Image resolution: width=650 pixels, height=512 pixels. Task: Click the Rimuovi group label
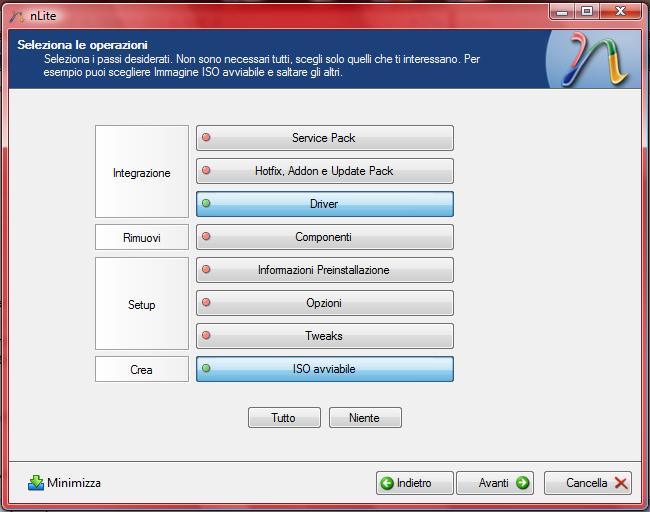pos(142,237)
